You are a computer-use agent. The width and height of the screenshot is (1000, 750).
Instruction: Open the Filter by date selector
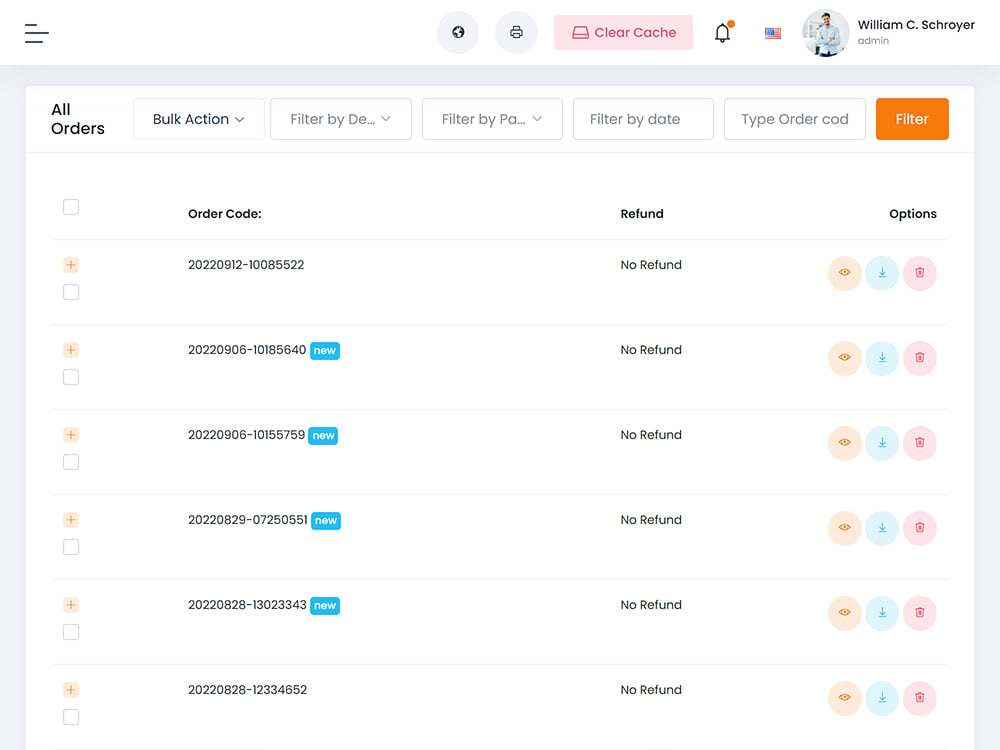click(x=643, y=119)
